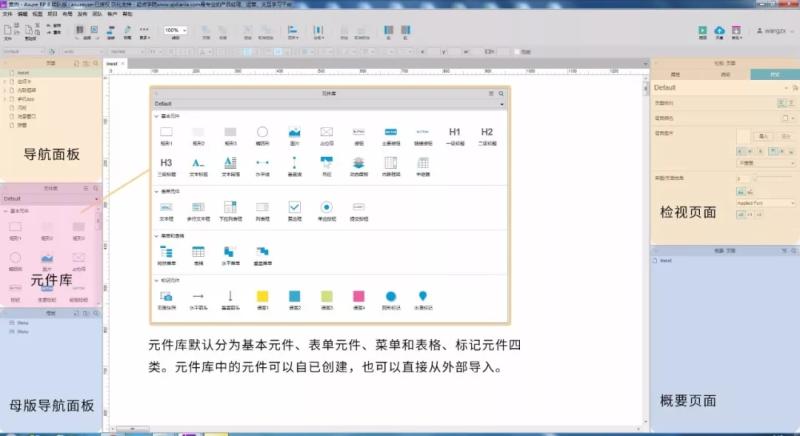Select the tree menu widget icon
The width and height of the screenshot is (800, 436).
(167, 251)
